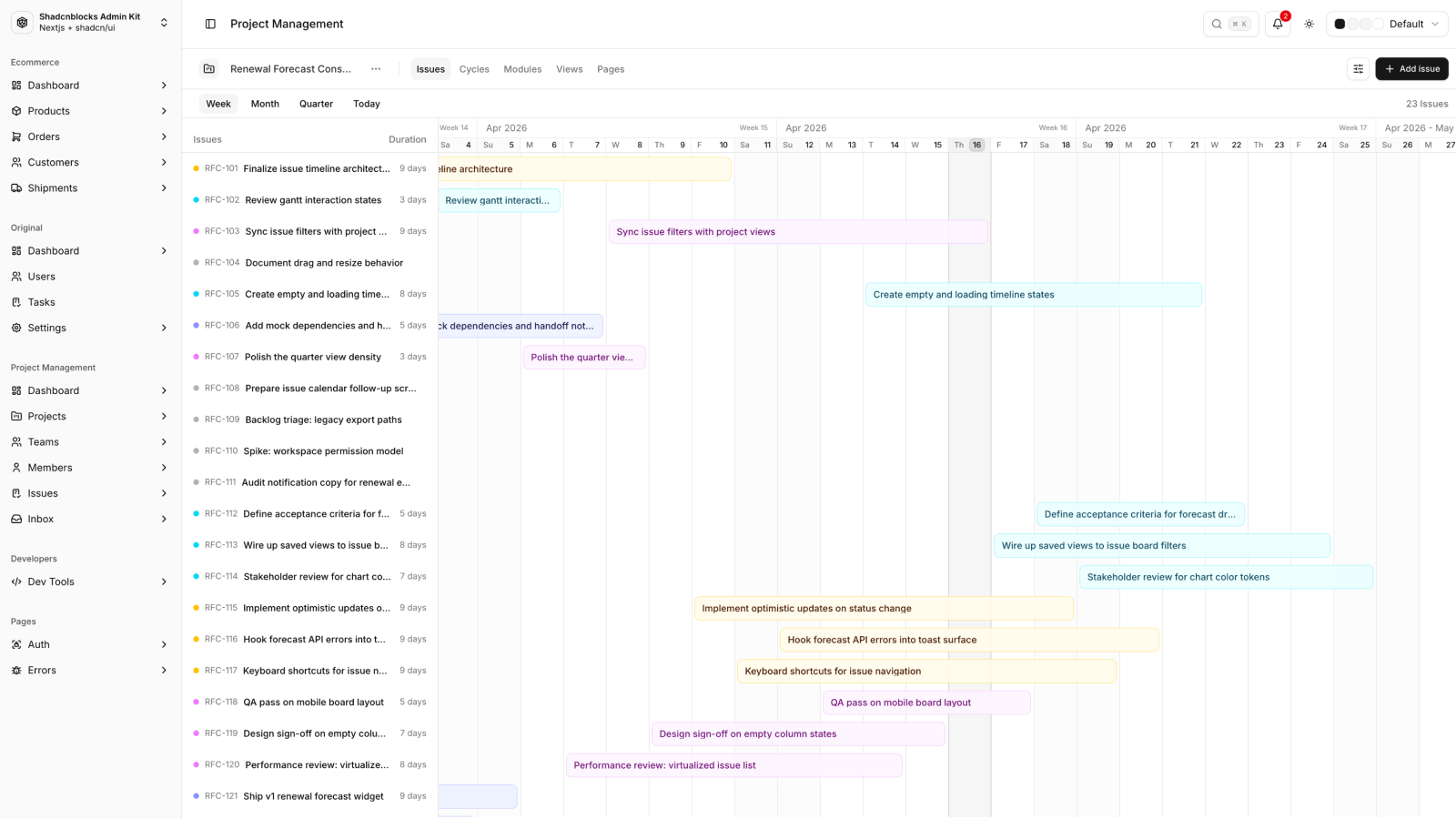Expand the Shipments chevron

(x=164, y=188)
